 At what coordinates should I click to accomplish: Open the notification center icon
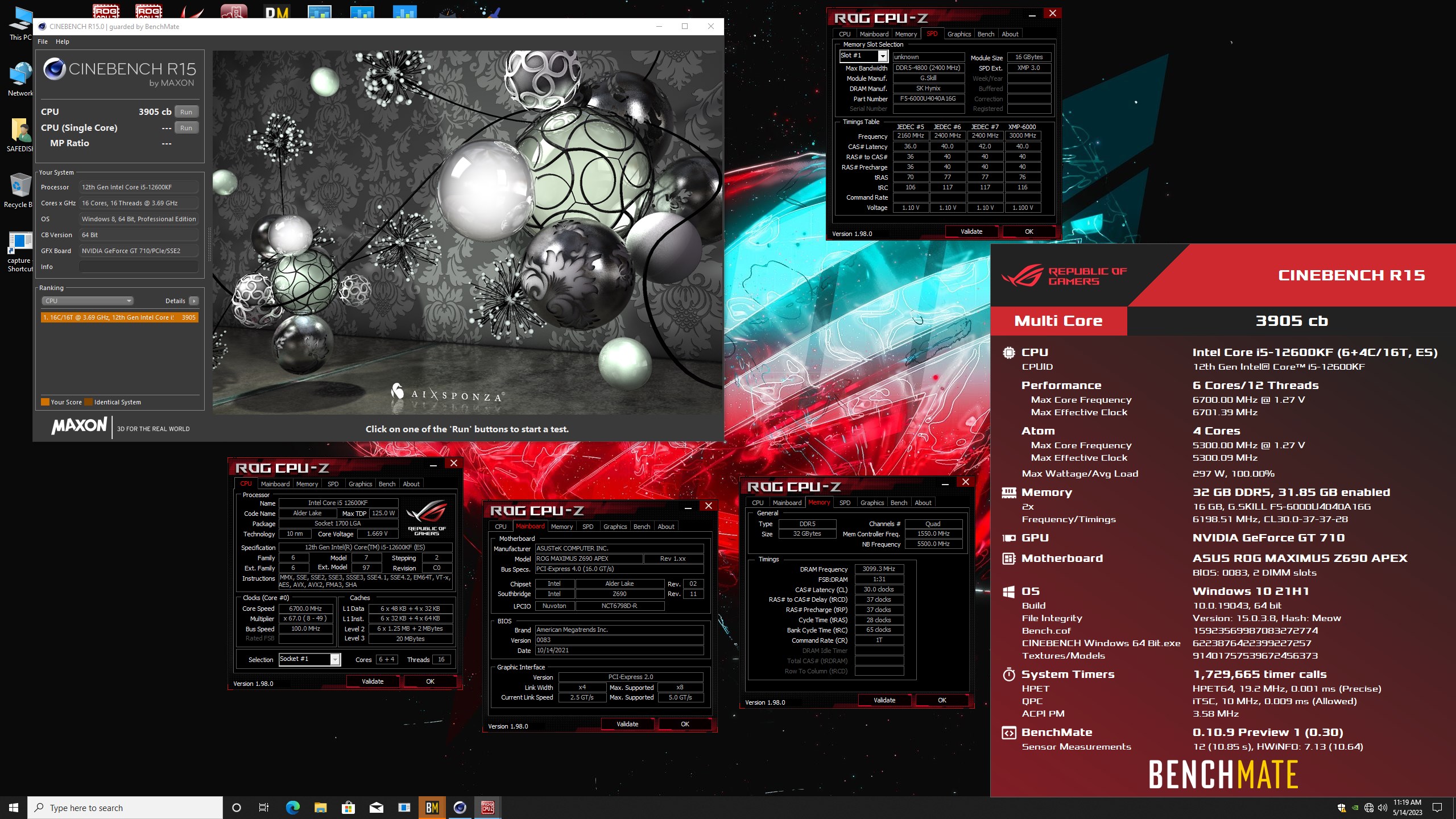click(x=1437, y=808)
